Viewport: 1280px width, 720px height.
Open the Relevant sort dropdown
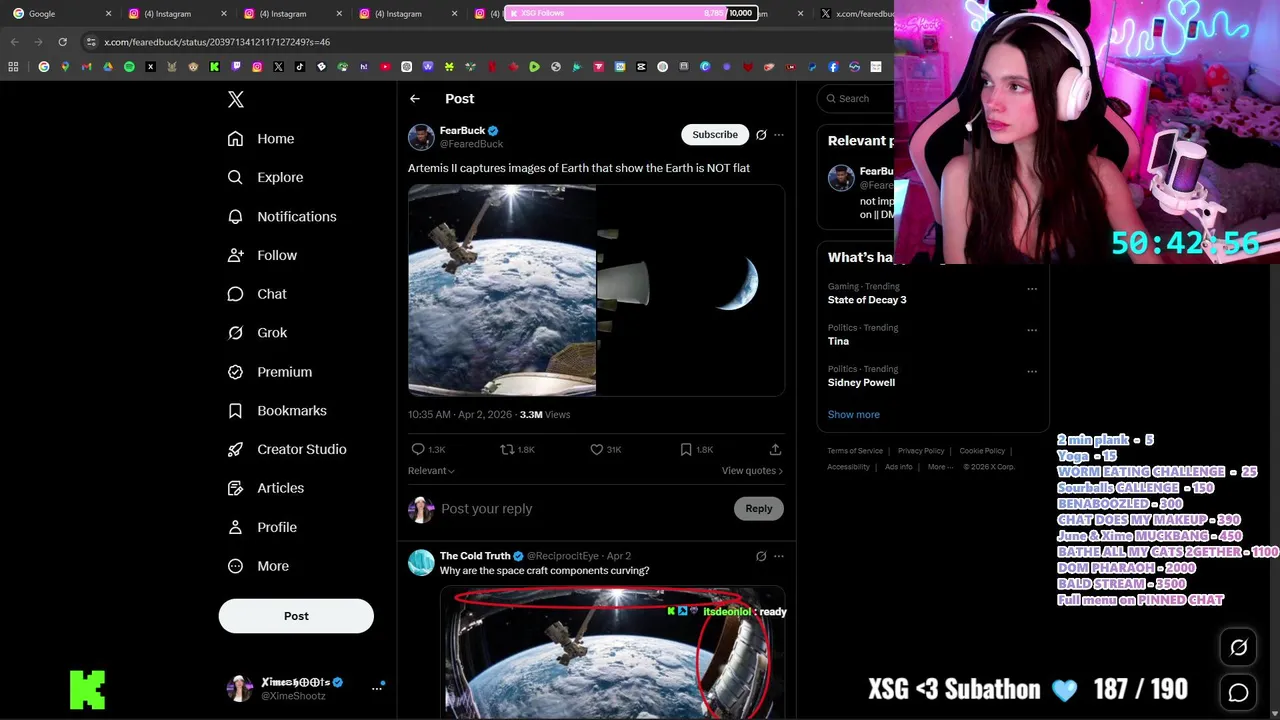pyautogui.click(x=431, y=471)
